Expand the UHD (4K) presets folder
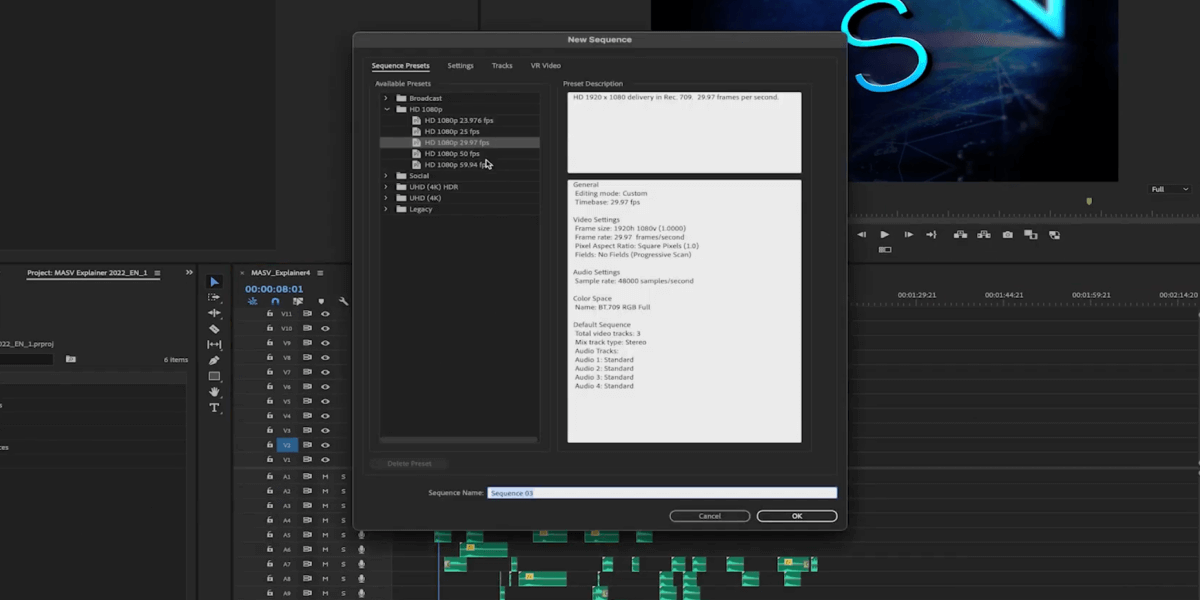The height and width of the screenshot is (600, 1200). click(x=386, y=198)
